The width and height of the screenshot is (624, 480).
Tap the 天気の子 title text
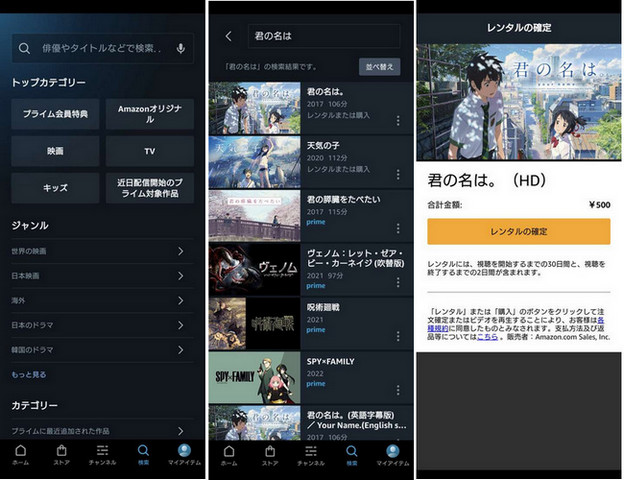[323, 146]
